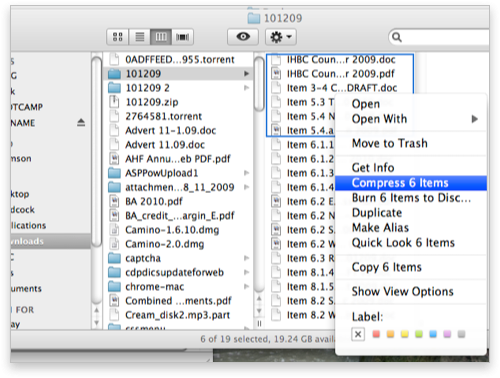Select the chrome-mac folder icon
Screen dimensions: 500x378
[x=114, y=286]
